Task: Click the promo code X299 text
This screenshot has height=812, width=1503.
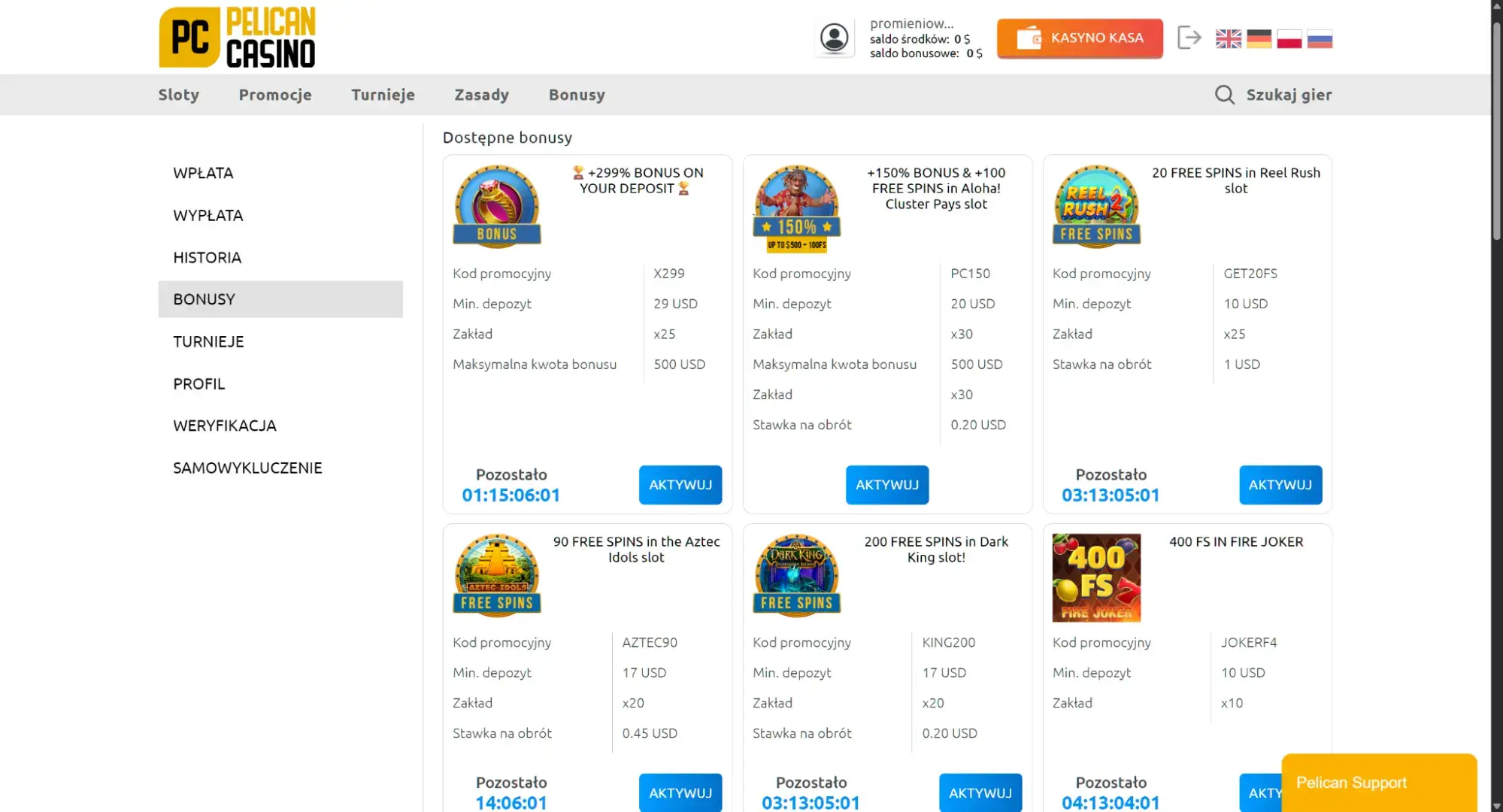Action: point(669,274)
